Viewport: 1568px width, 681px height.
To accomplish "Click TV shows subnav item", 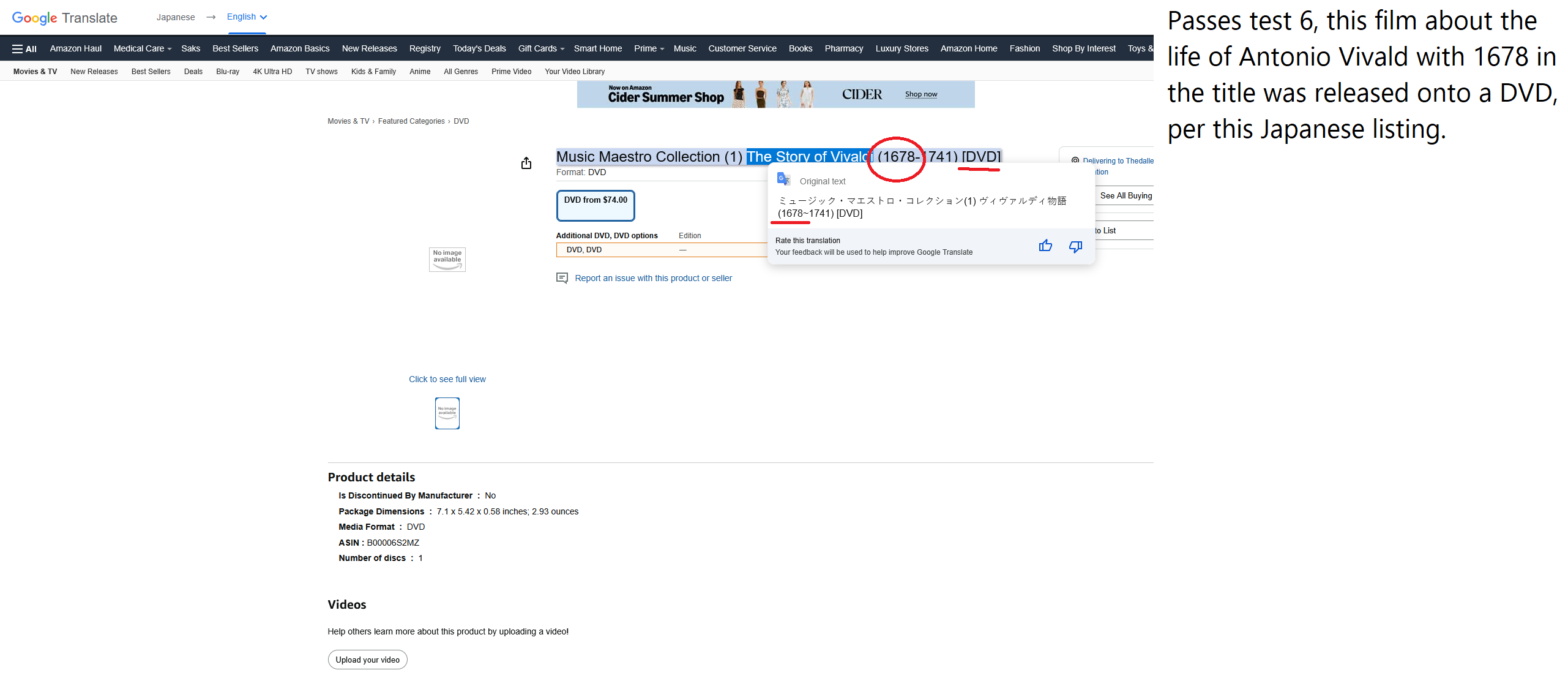I will pyautogui.click(x=321, y=72).
